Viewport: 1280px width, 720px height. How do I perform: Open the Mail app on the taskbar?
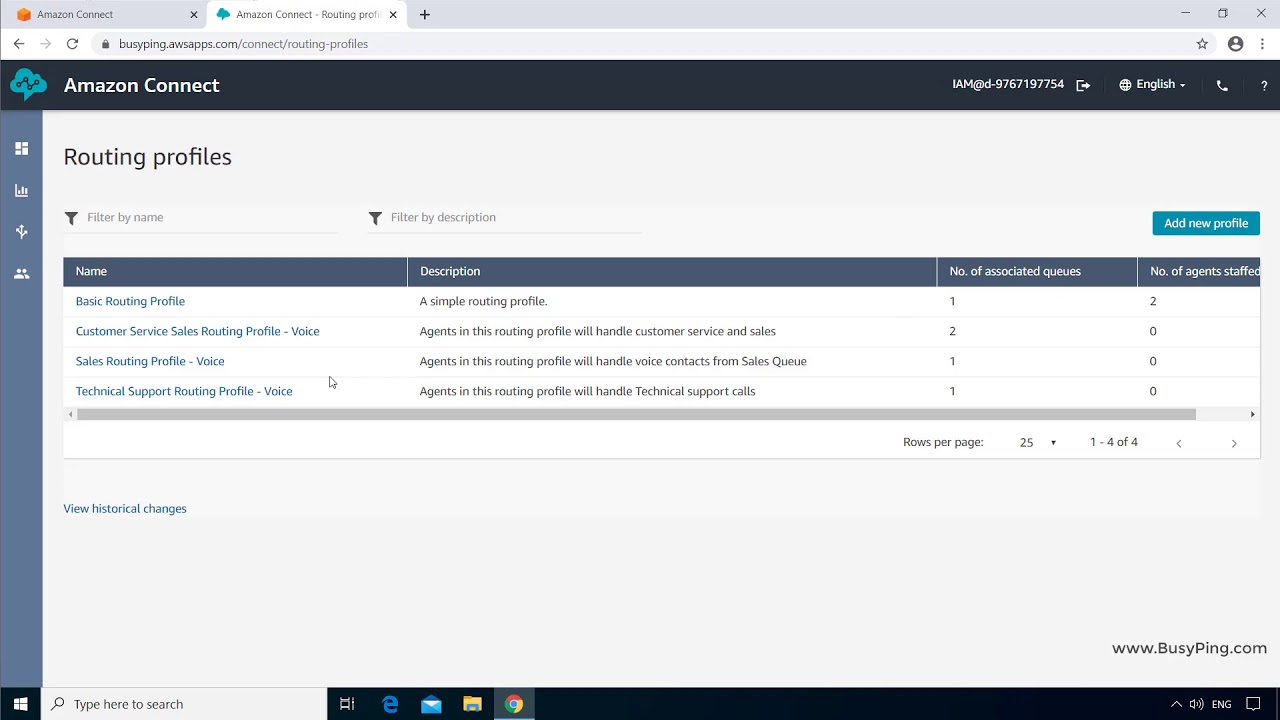pyautogui.click(x=431, y=704)
